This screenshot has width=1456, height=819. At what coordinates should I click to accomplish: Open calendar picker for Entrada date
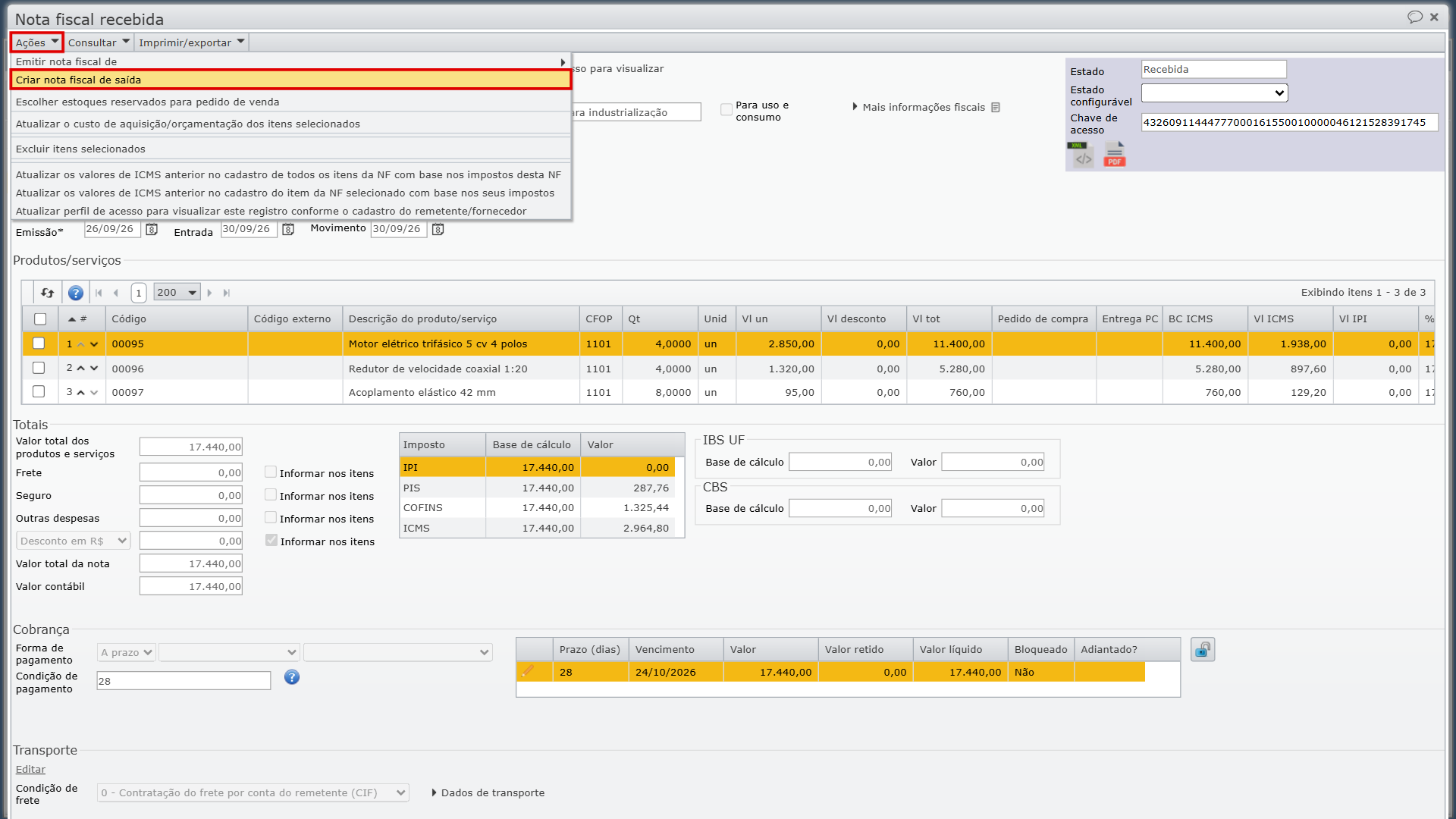(288, 229)
